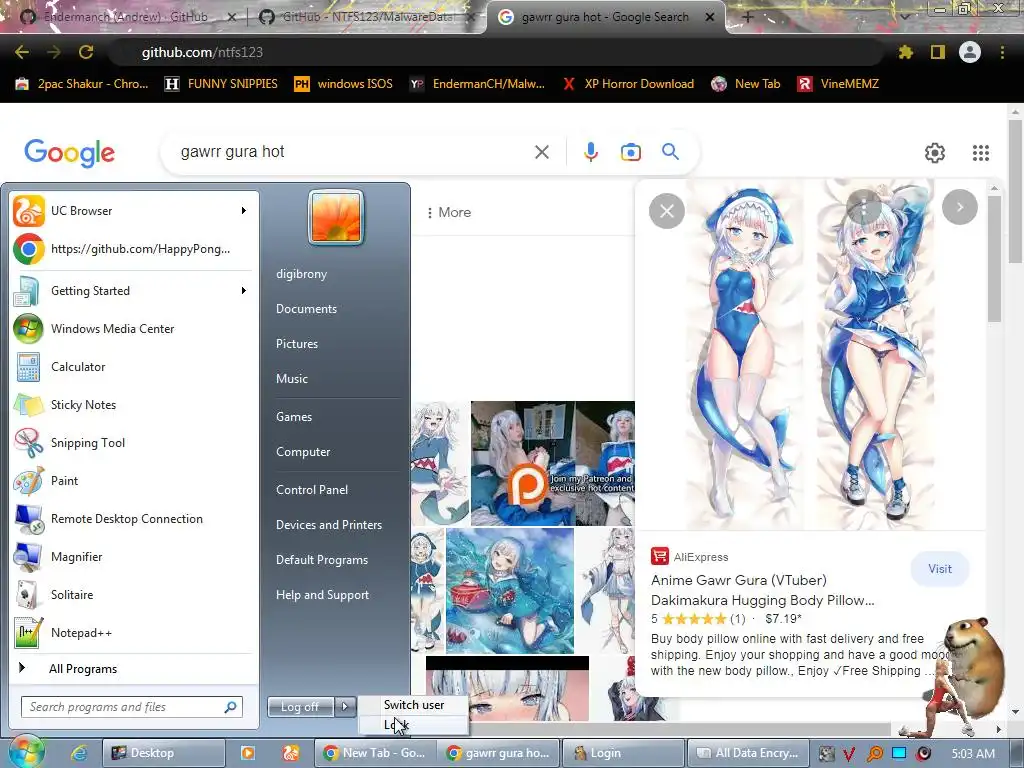Expand UC Browser jump list arrow

[244, 210]
